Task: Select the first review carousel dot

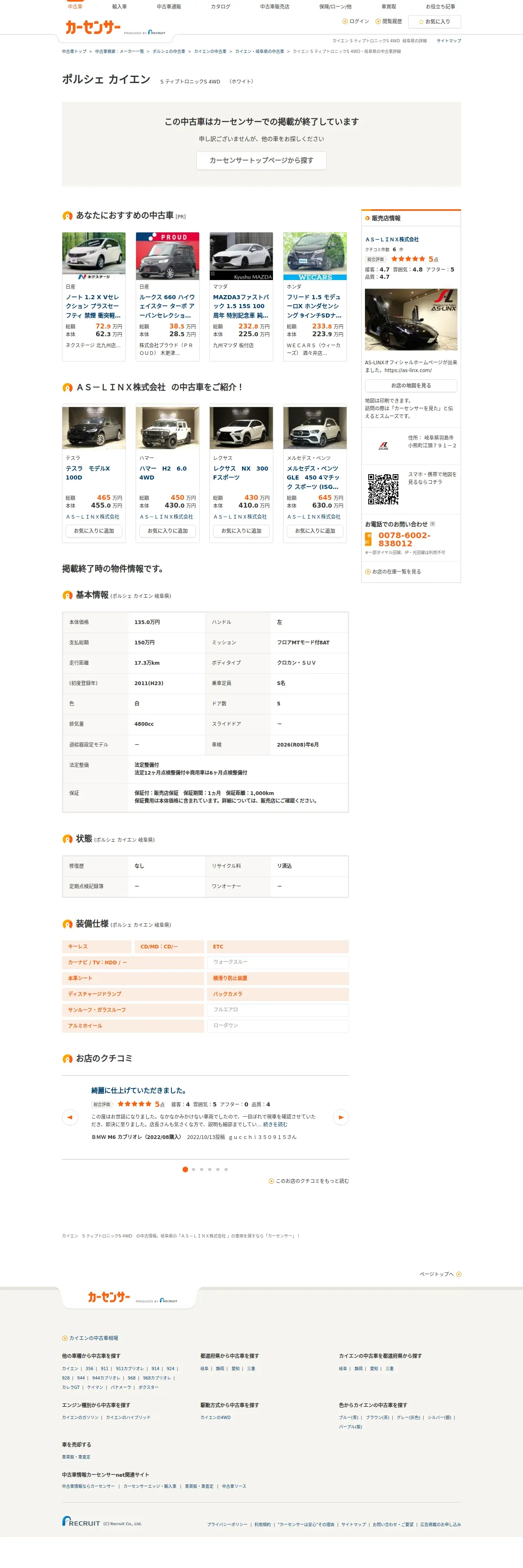Action: tap(185, 1170)
